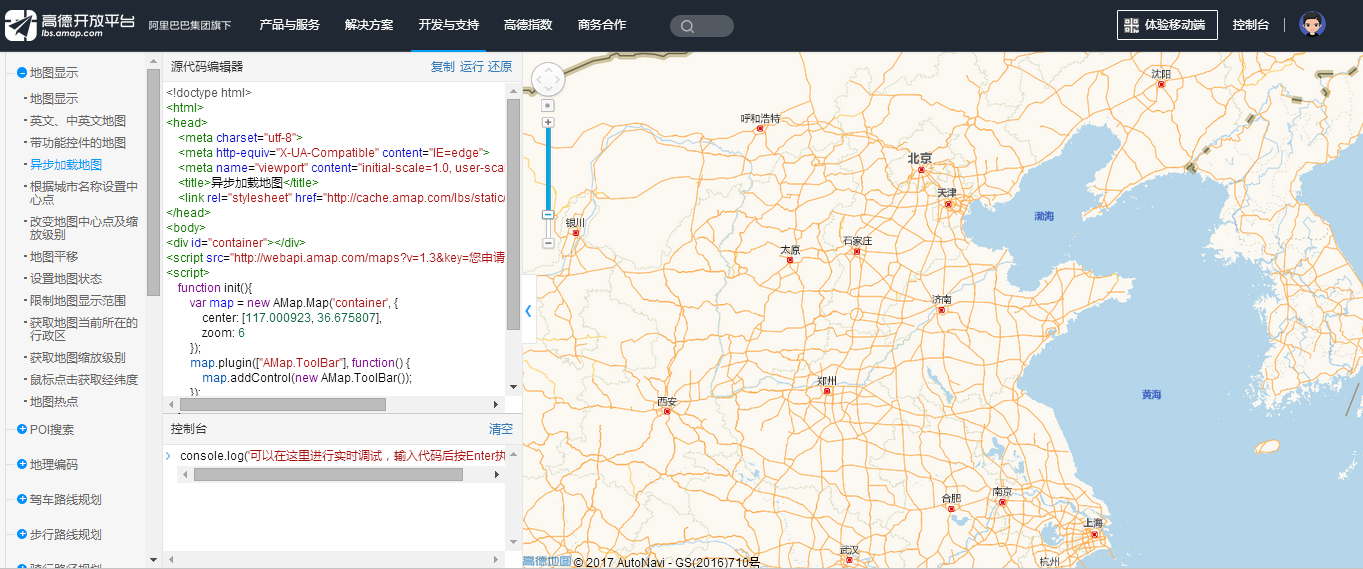Screen dimensions: 1363x569
Task: Click 运行 to run the code
Action: point(471,67)
